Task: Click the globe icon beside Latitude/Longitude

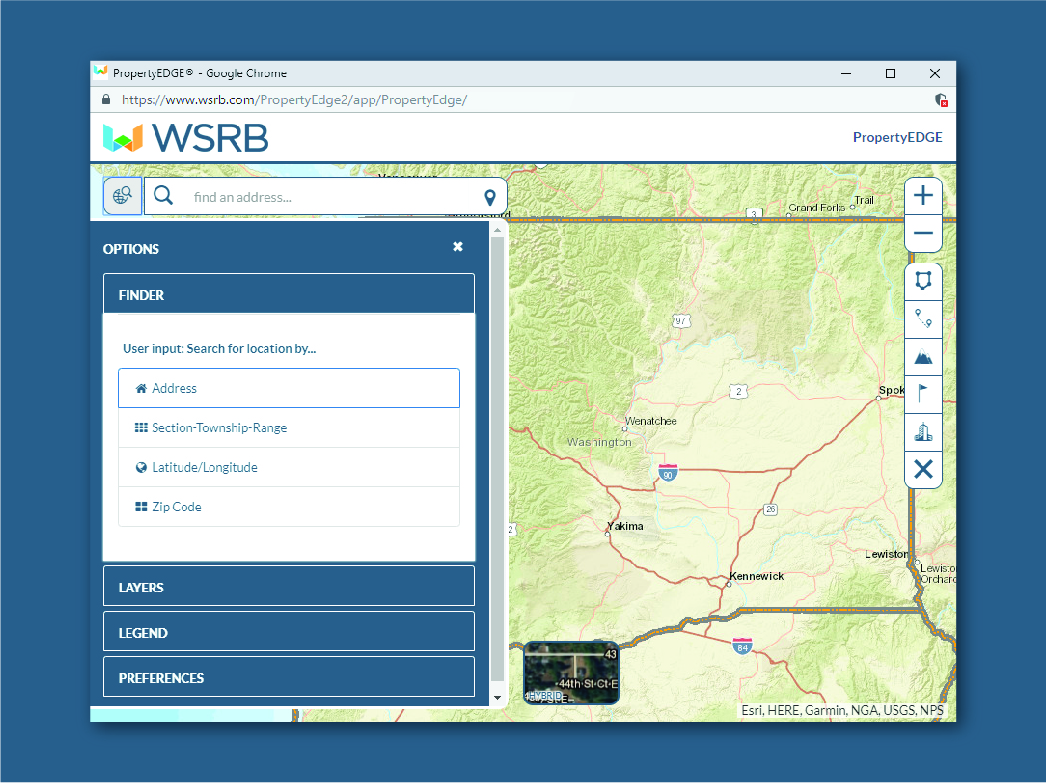Action: click(x=141, y=468)
